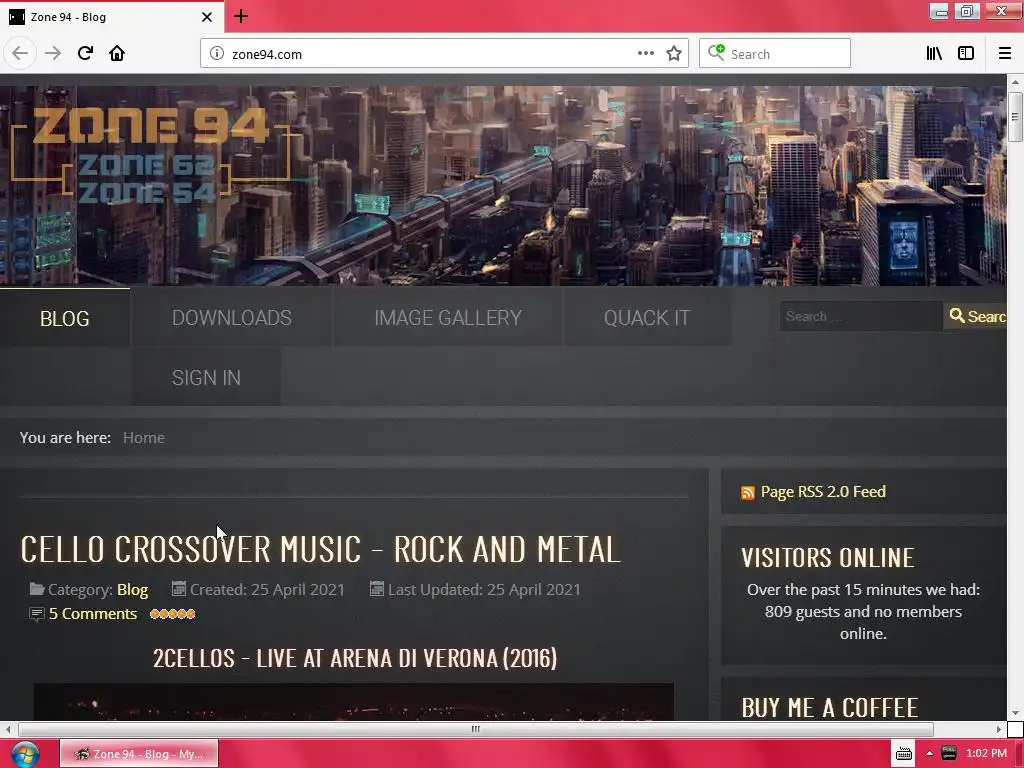The image size is (1024, 768).
Task: Click the VISITORS ONLINE heading
Action: (x=827, y=558)
